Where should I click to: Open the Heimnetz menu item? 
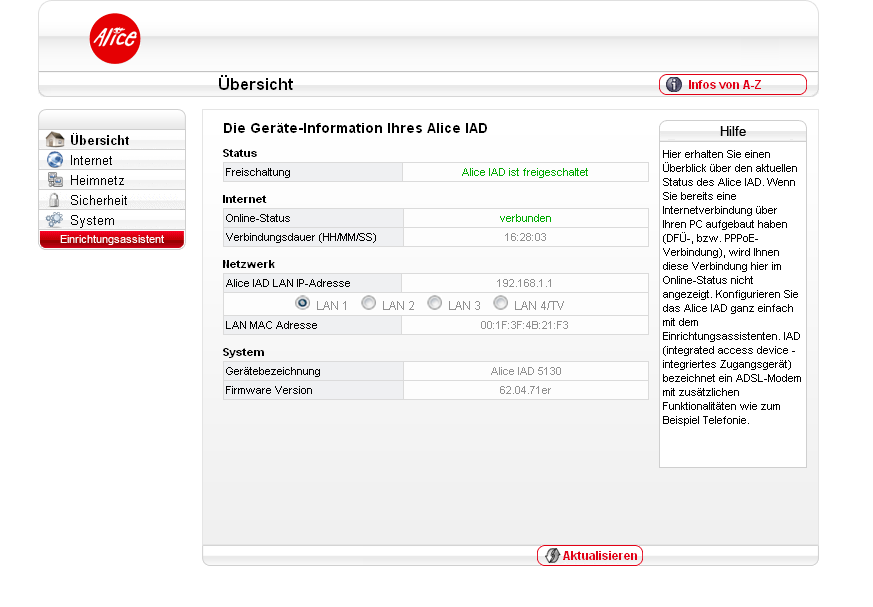coord(112,180)
